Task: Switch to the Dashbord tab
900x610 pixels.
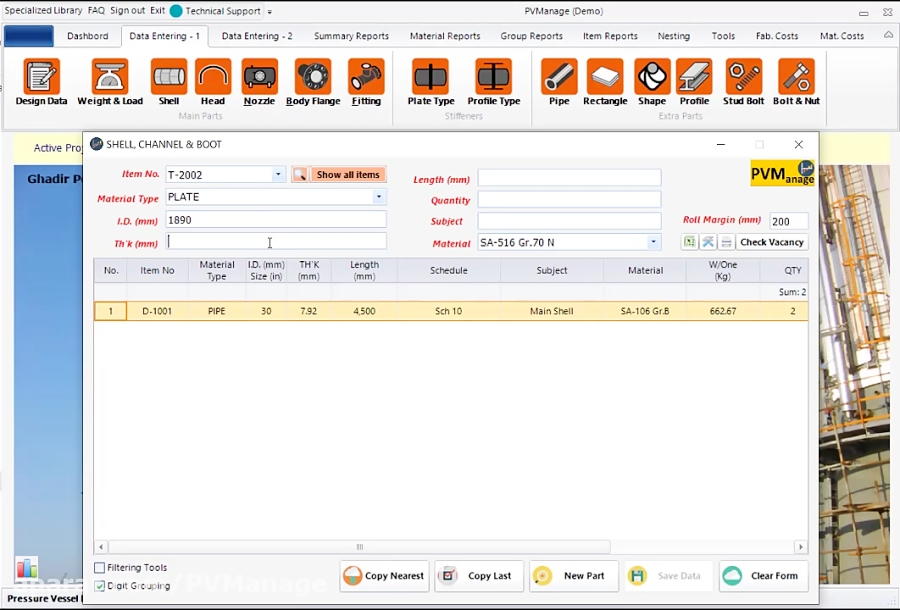Action: (87, 36)
